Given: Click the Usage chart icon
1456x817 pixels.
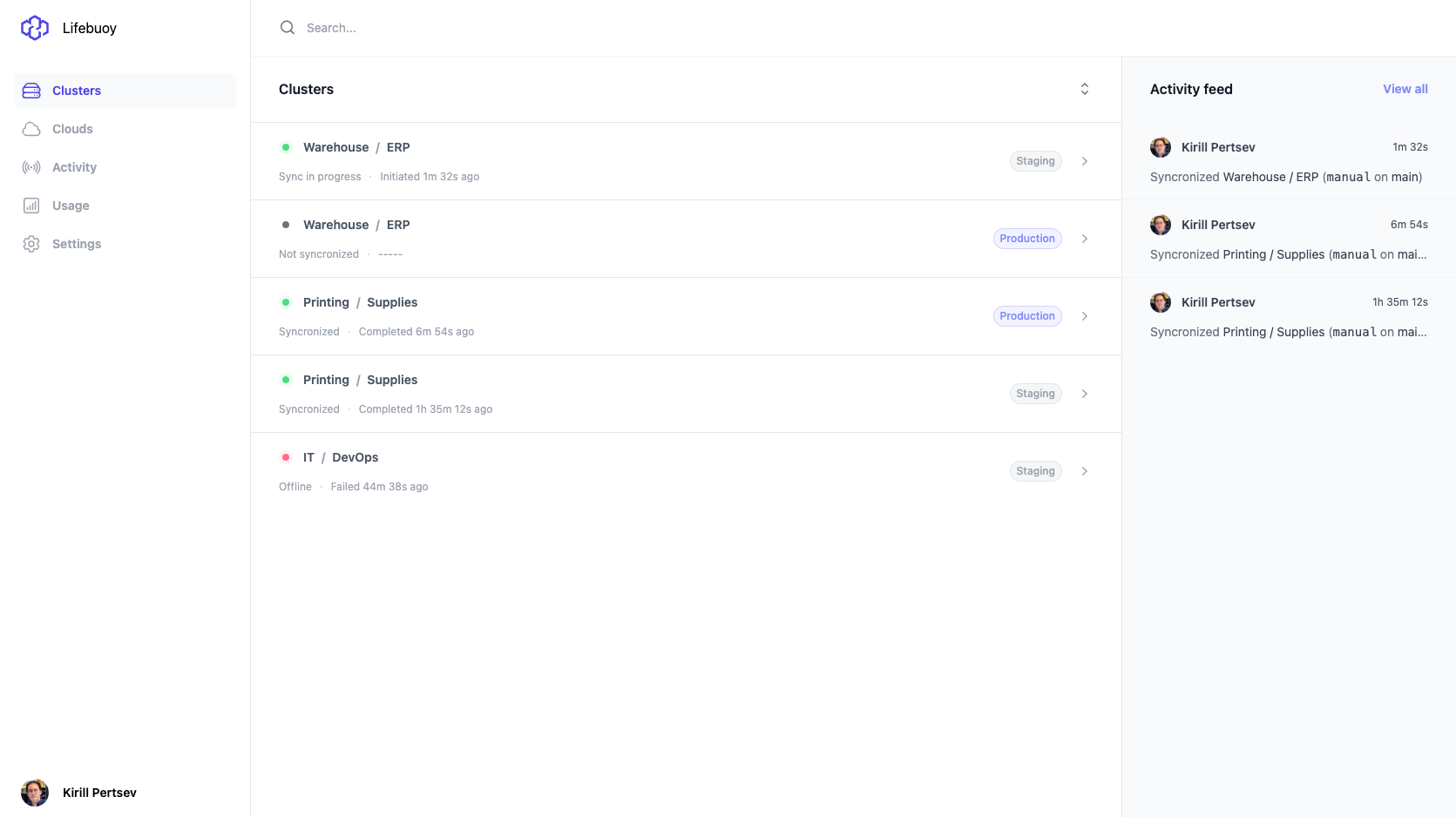Looking at the screenshot, I should point(31,206).
